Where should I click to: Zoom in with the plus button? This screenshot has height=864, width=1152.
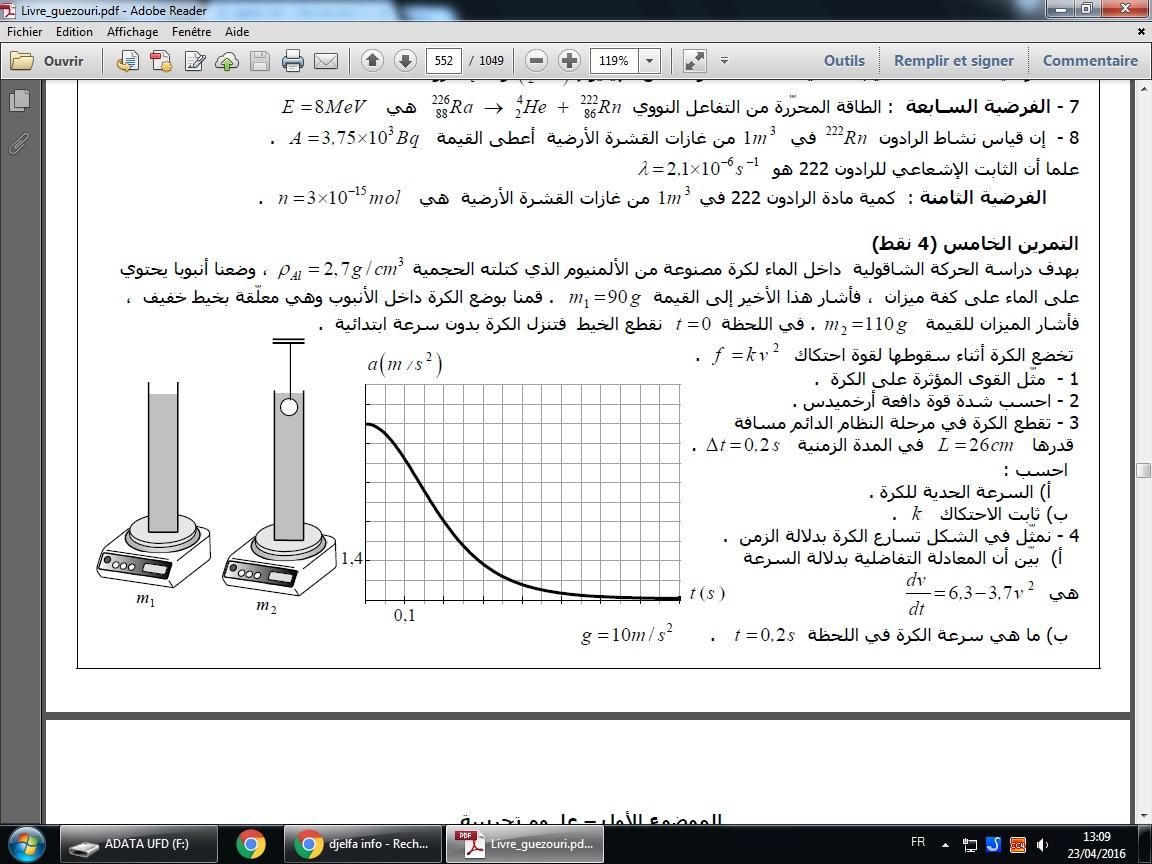coord(569,60)
